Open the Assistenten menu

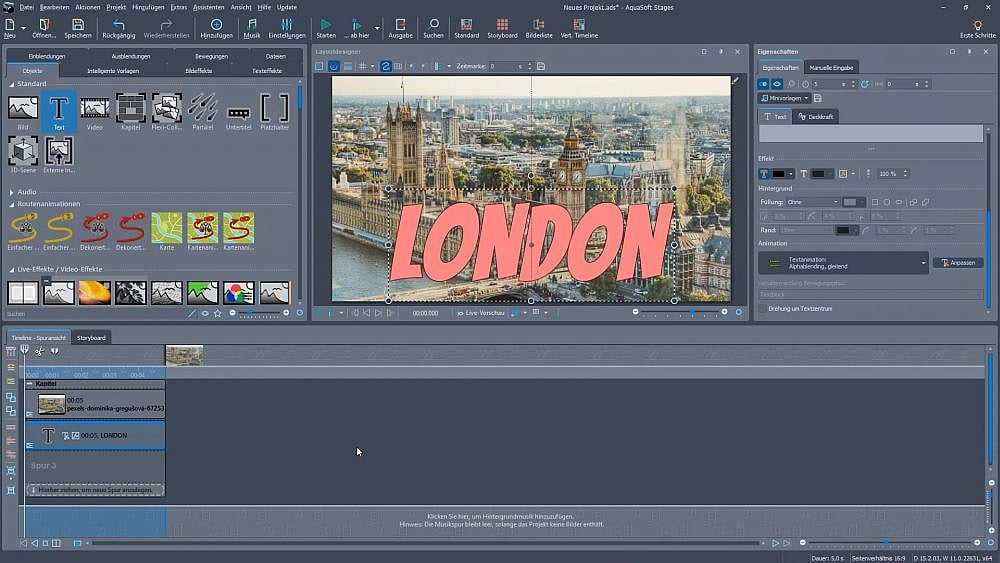tap(209, 7)
